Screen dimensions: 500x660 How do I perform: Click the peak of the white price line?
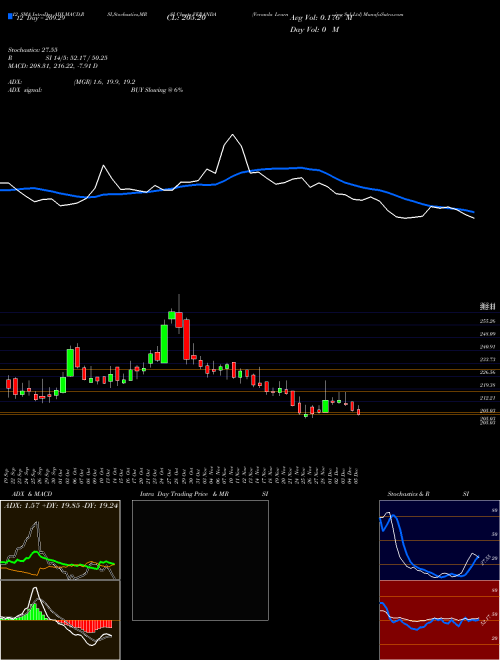[x=232, y=135]
